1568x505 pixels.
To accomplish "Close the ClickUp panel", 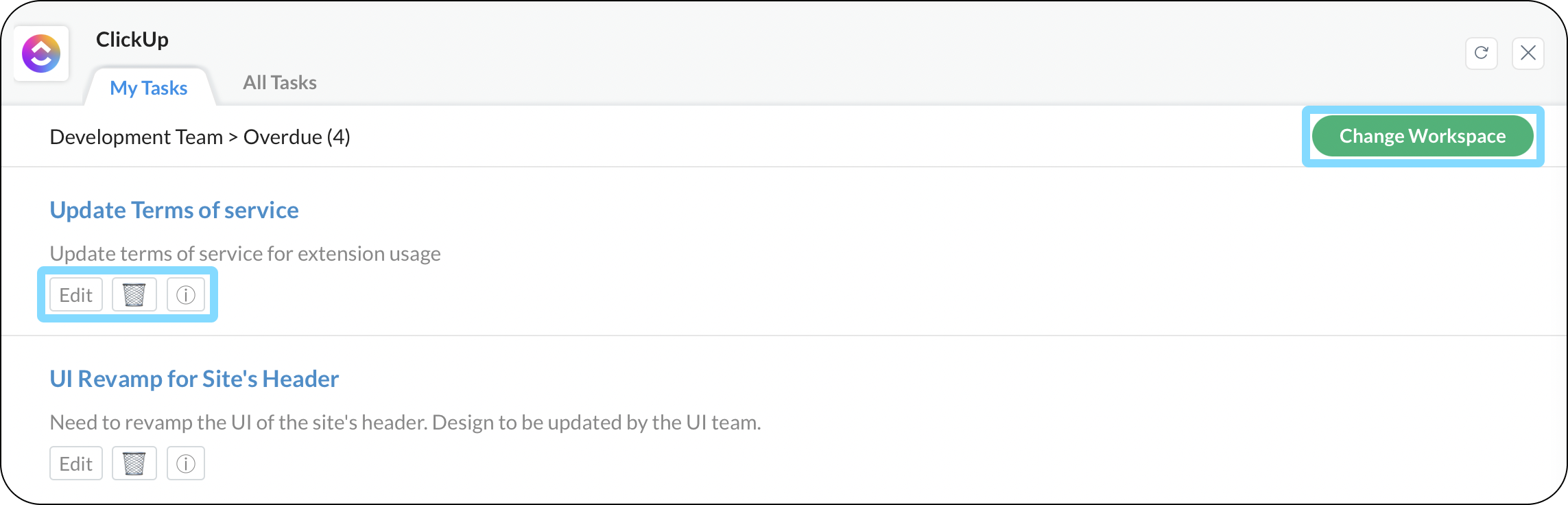I will [x=1528, y=54].
